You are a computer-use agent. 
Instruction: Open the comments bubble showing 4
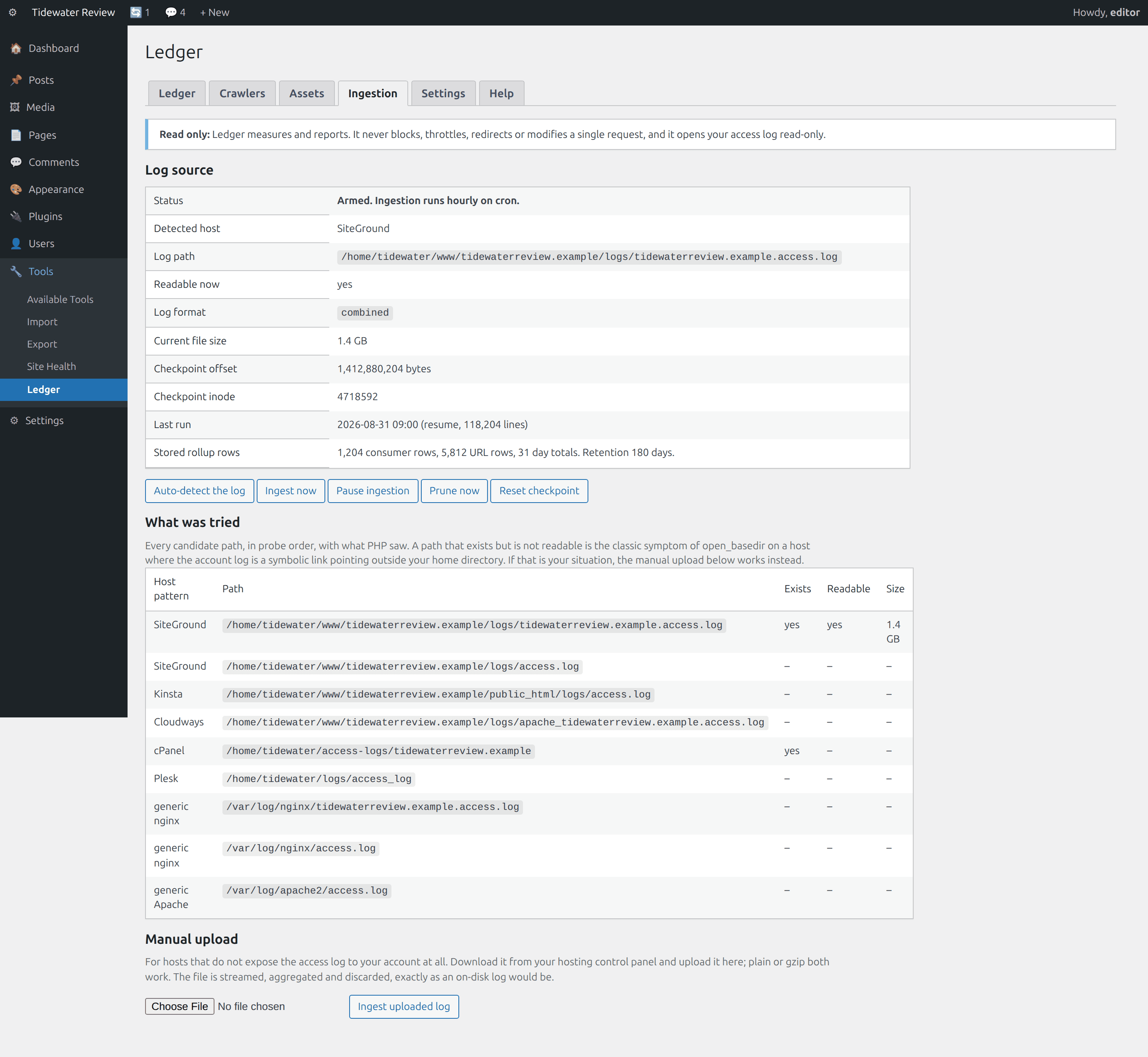(x=175, y=12)
